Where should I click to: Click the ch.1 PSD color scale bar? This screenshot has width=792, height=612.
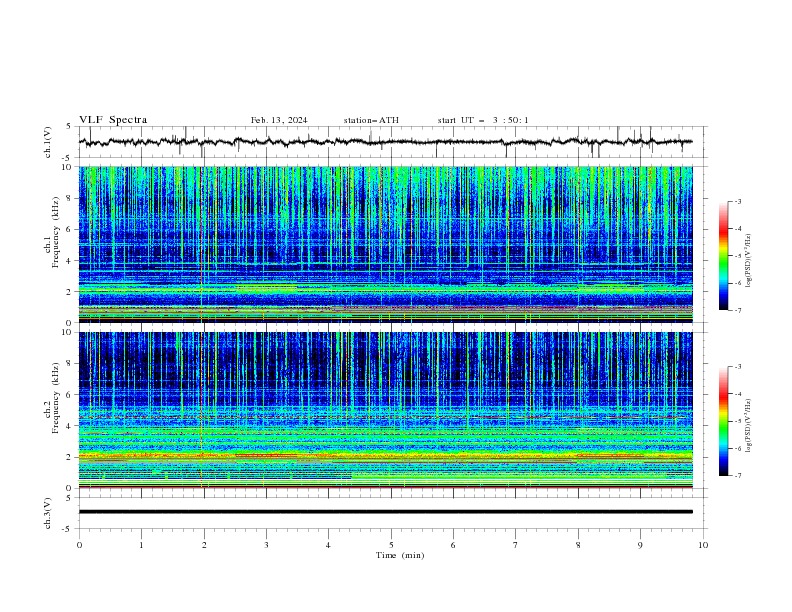(723, 256)
